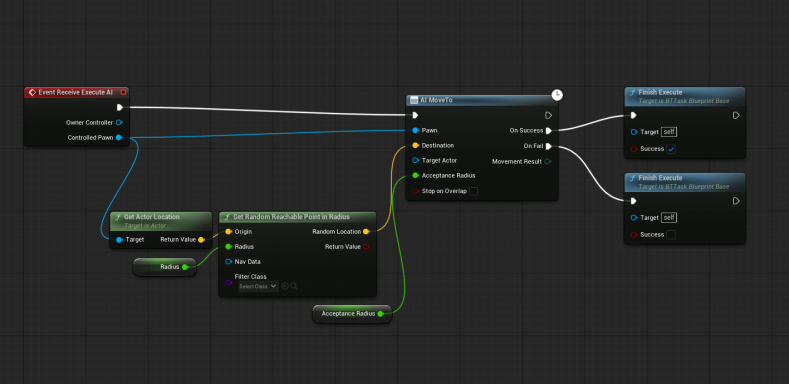Viewport: 789px width, 384px height.
Task: Select the Get Actor Location node header
Action: coord(161,220)
